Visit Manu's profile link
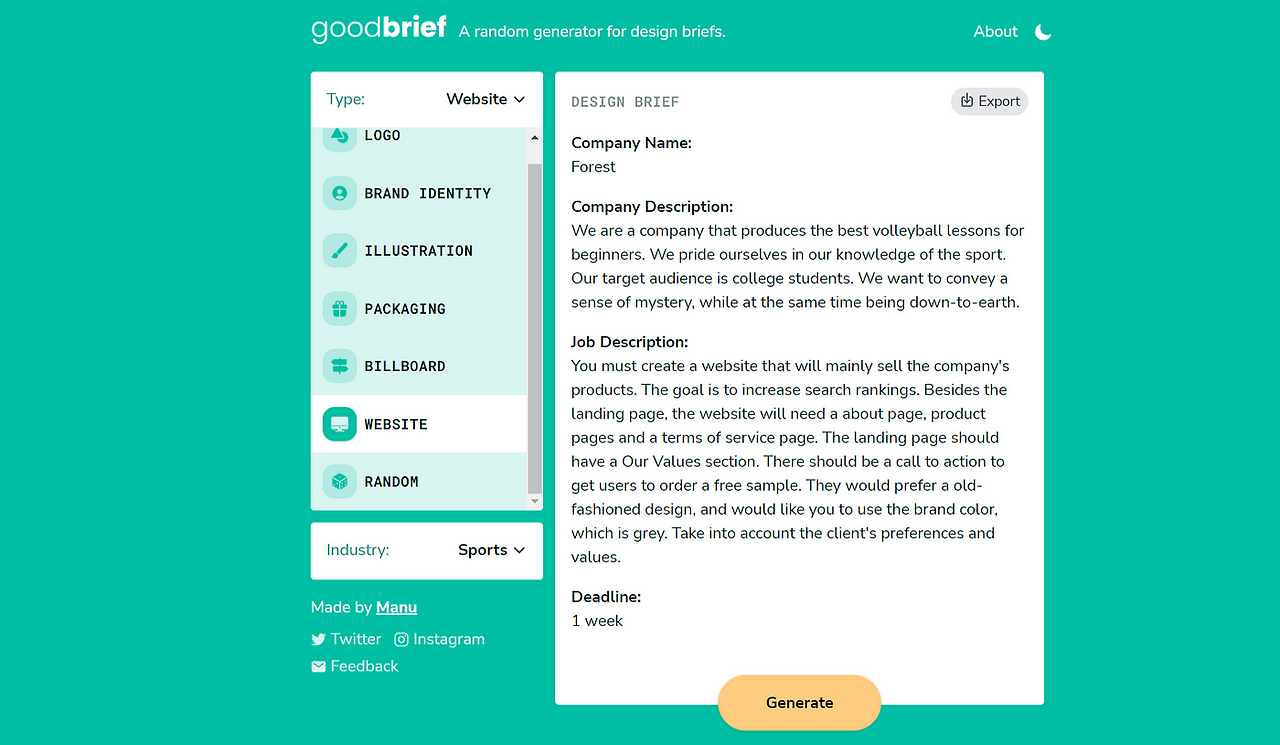The height and width of the screenshot is (745, 1280). 396,607
